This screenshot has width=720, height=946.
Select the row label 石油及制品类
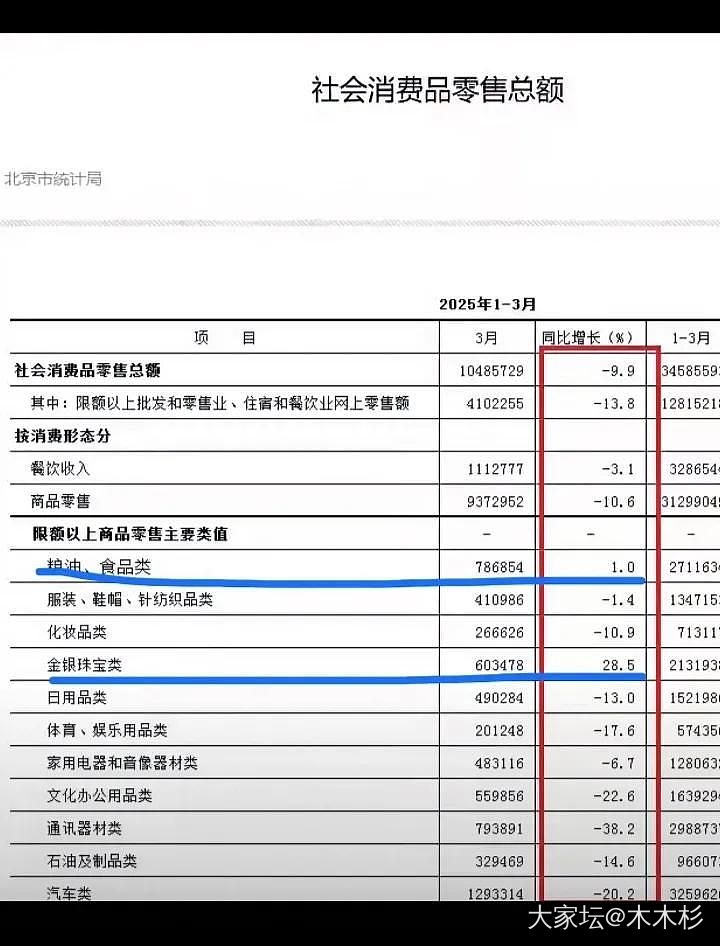92,861
